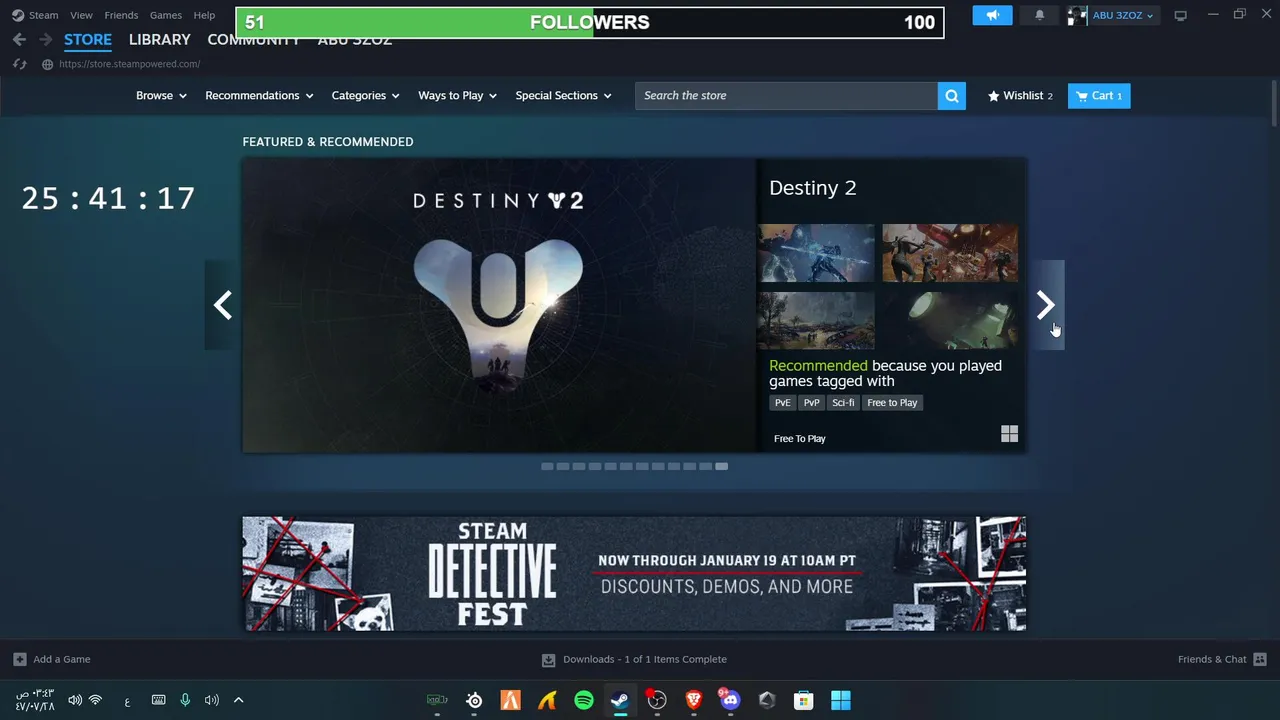Click the plus icon for Add a Game
This screenshot has width=1280, height=720.
[x=20, y=659]
